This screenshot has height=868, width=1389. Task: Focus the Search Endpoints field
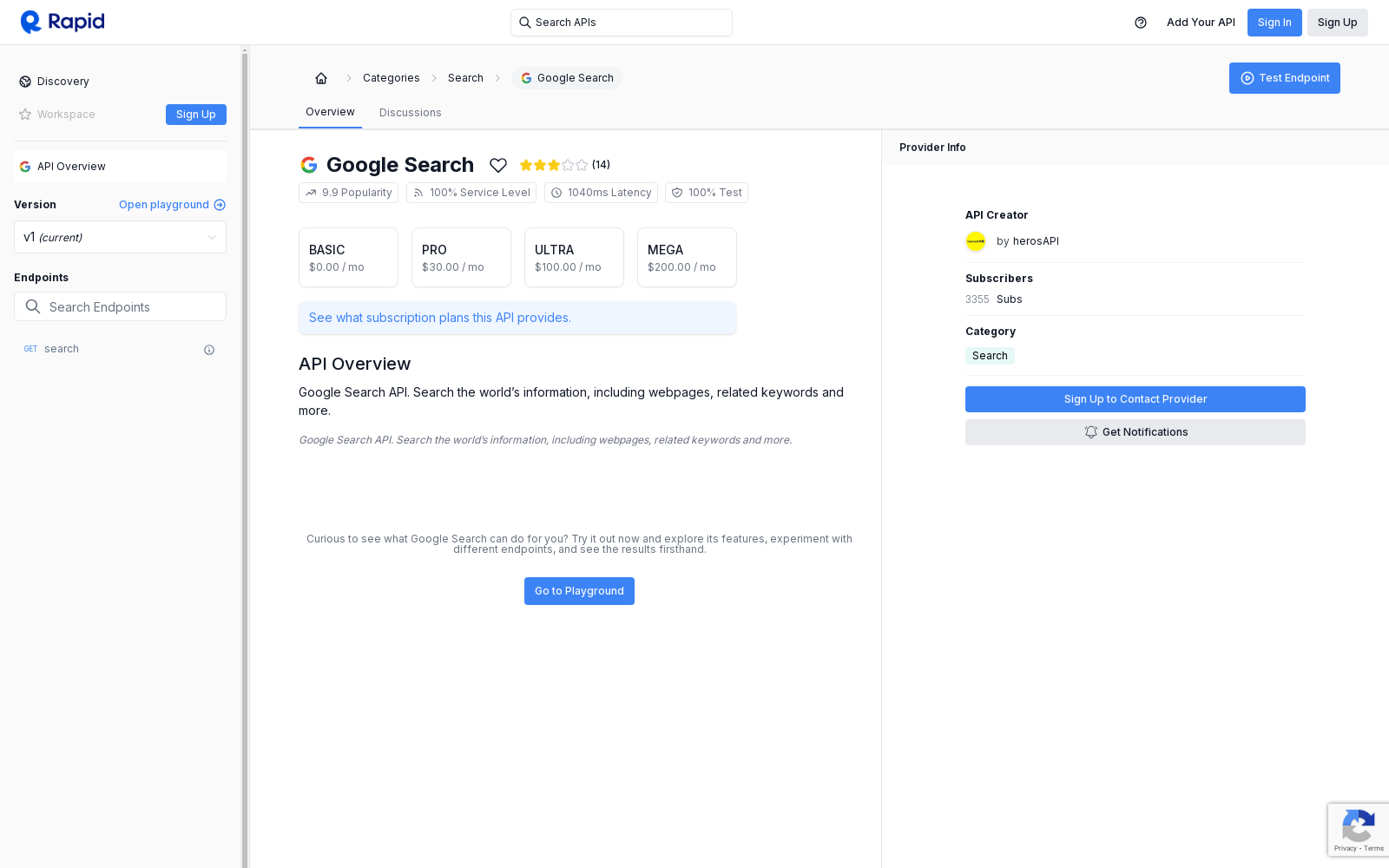click(120, 306)
